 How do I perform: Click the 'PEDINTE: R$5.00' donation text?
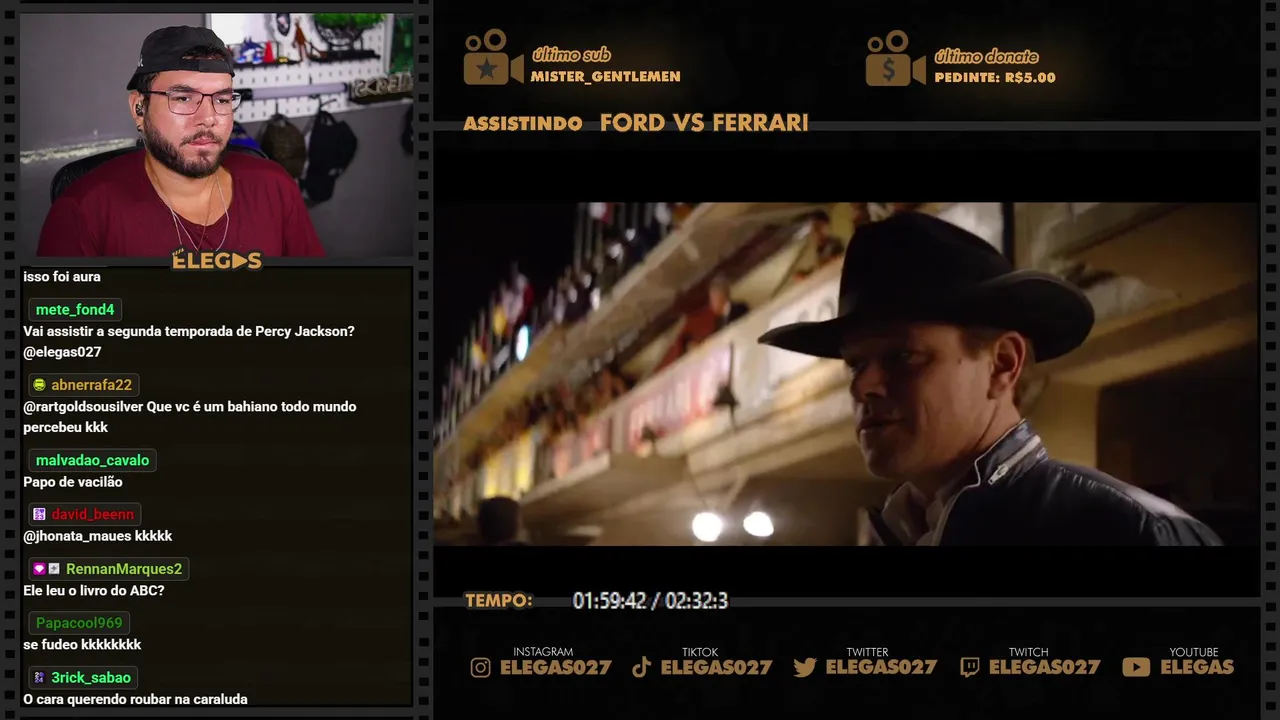(x=995, y=77)
